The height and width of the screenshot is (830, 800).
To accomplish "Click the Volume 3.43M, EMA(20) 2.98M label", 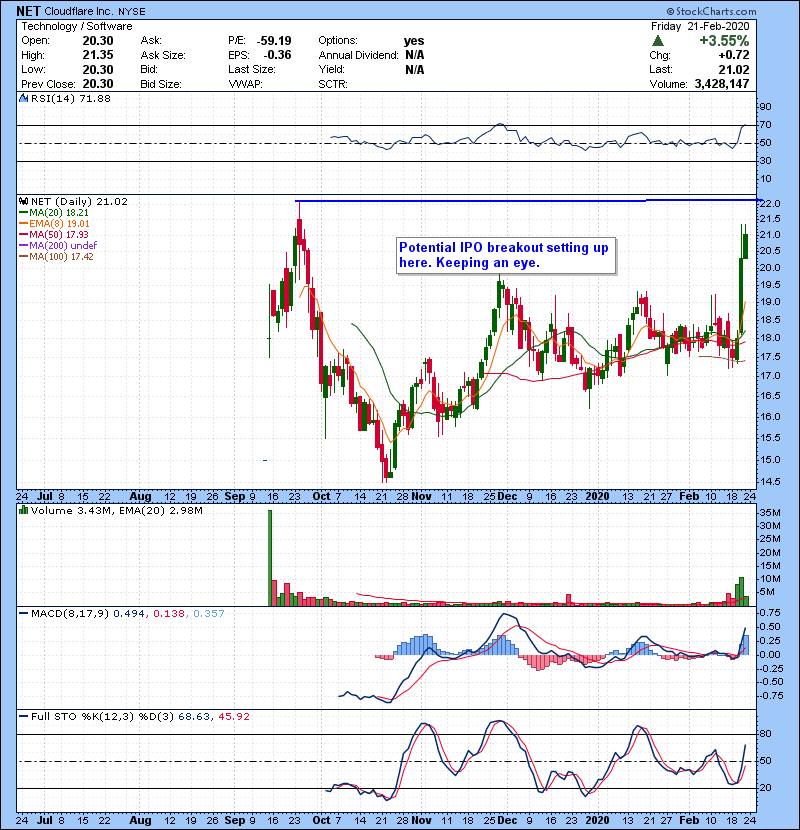I will coord(117,511).
